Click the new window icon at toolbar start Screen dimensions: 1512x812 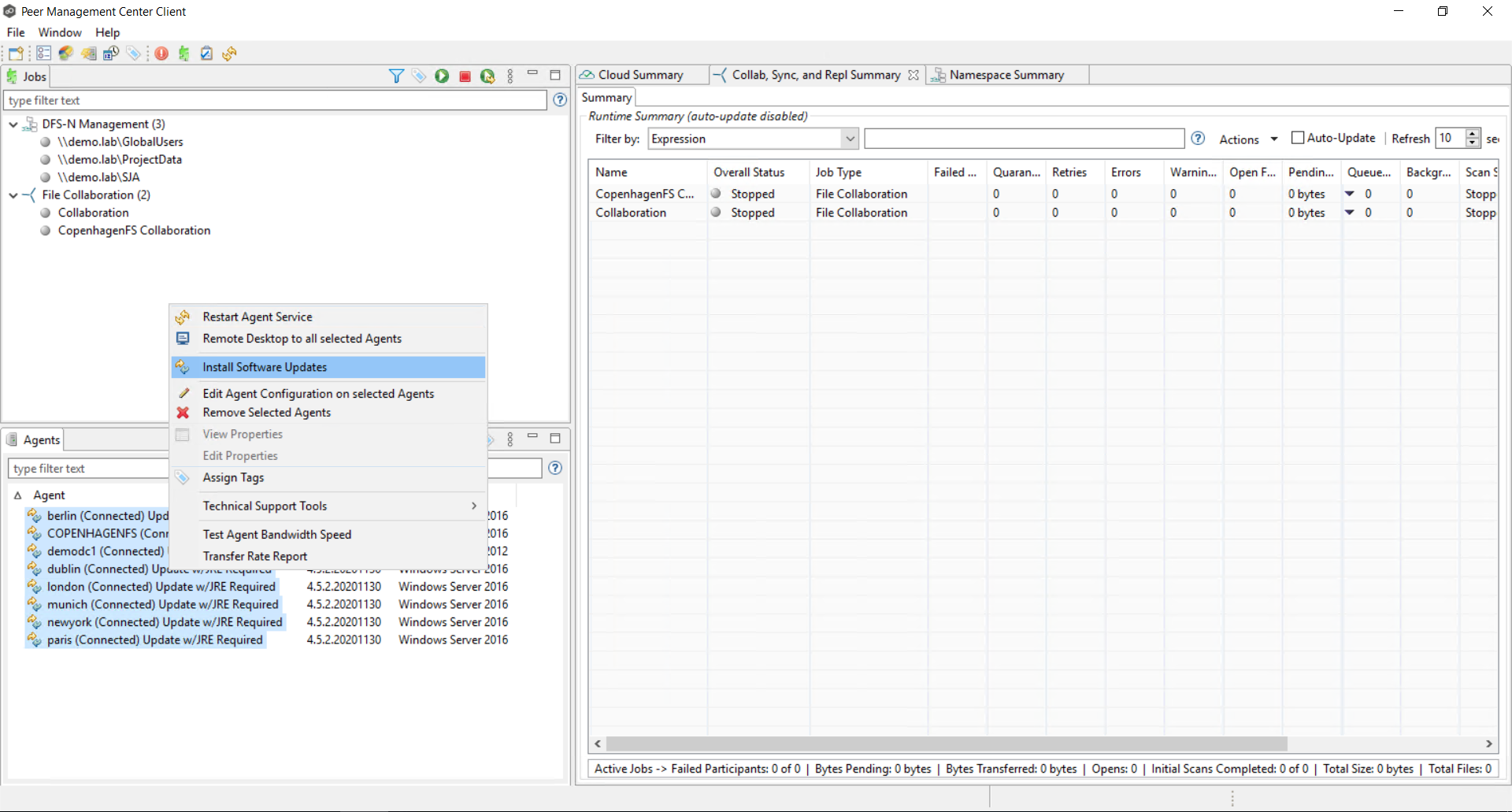[x=16, y=54]
